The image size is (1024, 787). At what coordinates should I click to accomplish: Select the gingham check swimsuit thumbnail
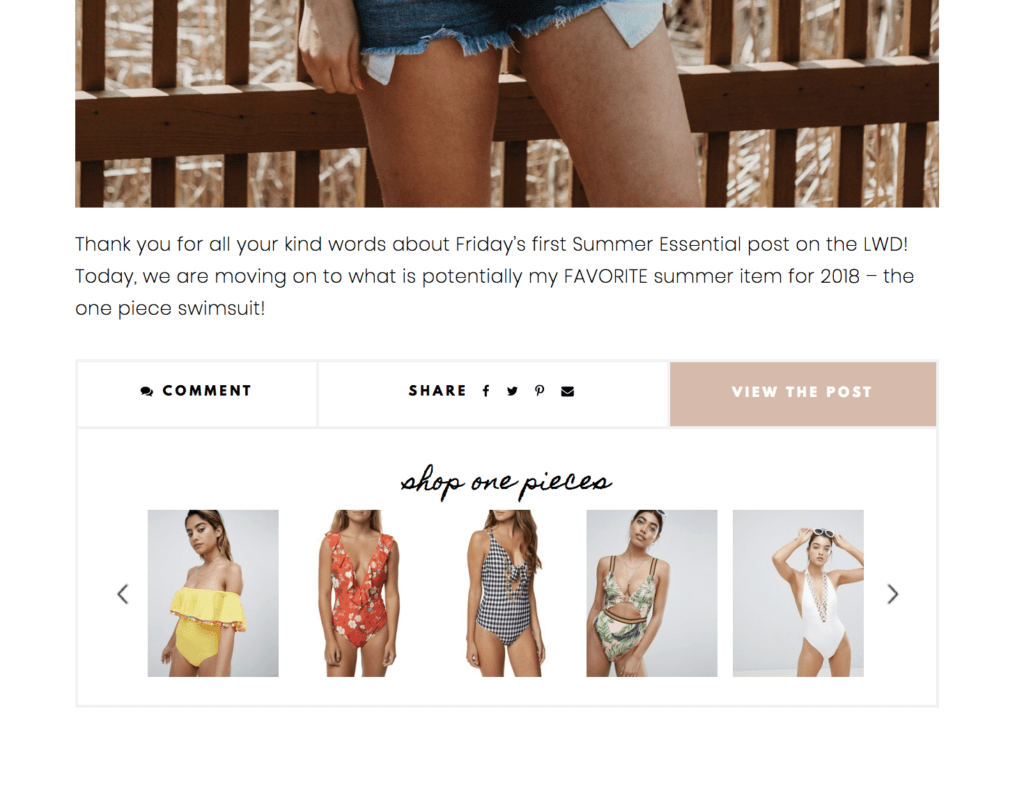[505, 593]
